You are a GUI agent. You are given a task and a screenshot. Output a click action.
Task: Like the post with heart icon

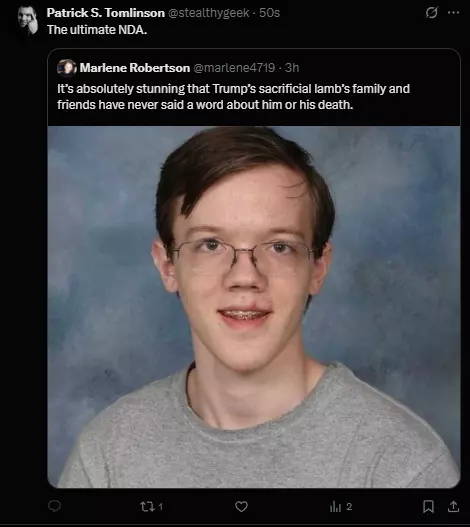point(241,506)
